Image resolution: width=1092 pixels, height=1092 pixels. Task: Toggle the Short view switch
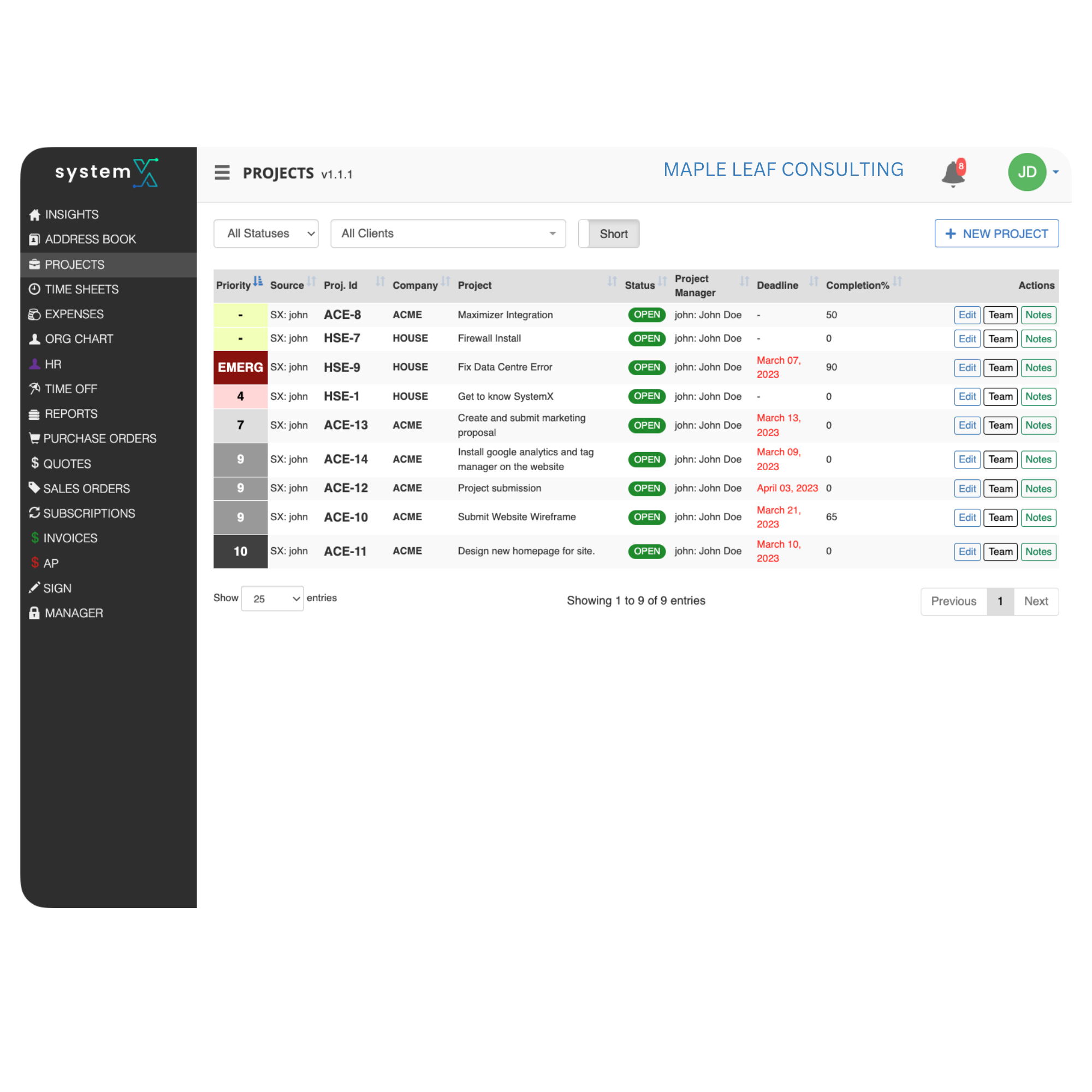pos(609,234)
